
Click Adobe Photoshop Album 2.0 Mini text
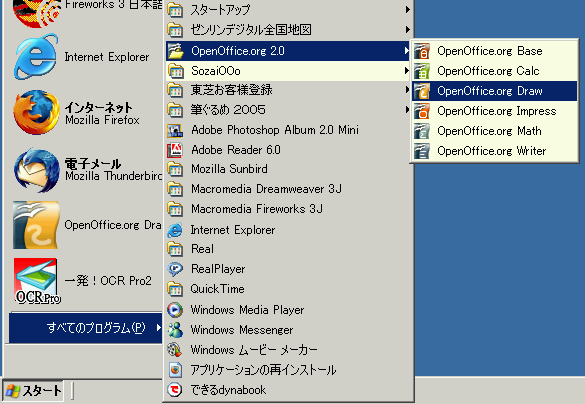275,130
